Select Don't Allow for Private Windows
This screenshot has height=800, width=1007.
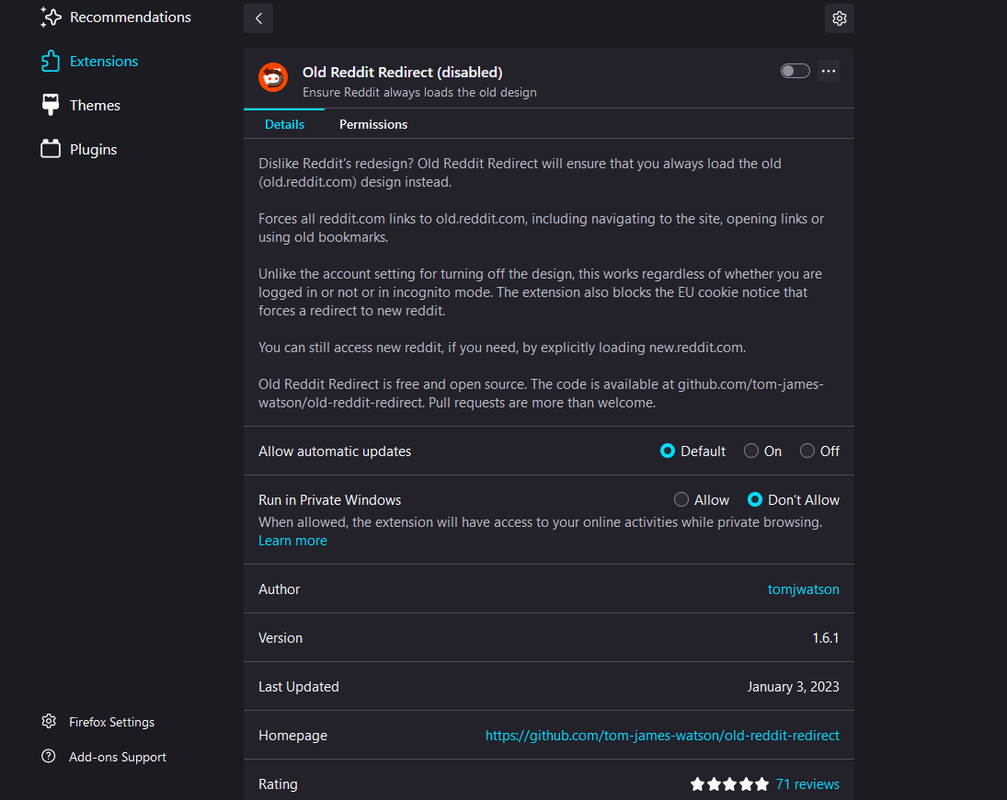pyautogui.click(x=755, y=500)
